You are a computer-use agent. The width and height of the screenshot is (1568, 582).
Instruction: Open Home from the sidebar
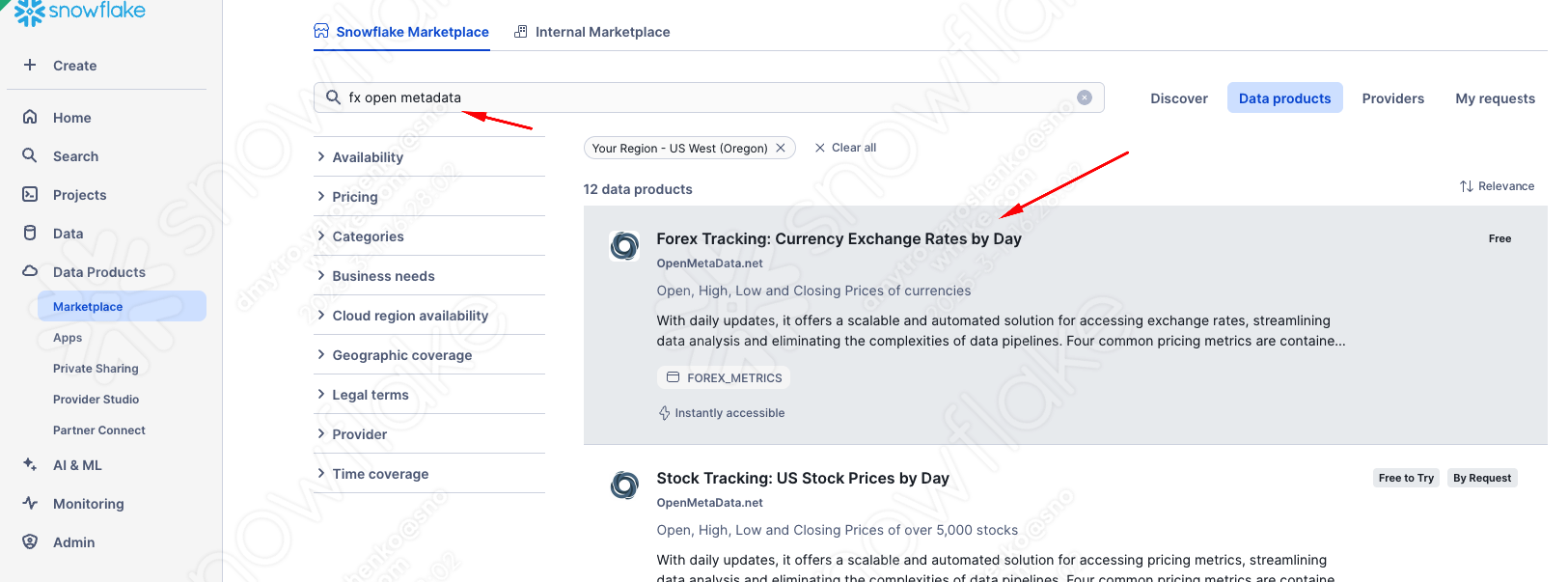[71, 118]
